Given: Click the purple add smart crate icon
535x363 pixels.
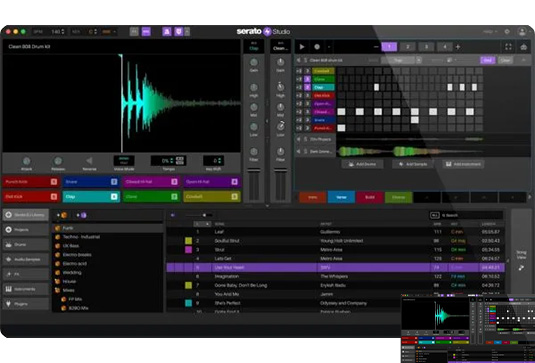Looking at the screenshot, I should [x=82, y=215].
